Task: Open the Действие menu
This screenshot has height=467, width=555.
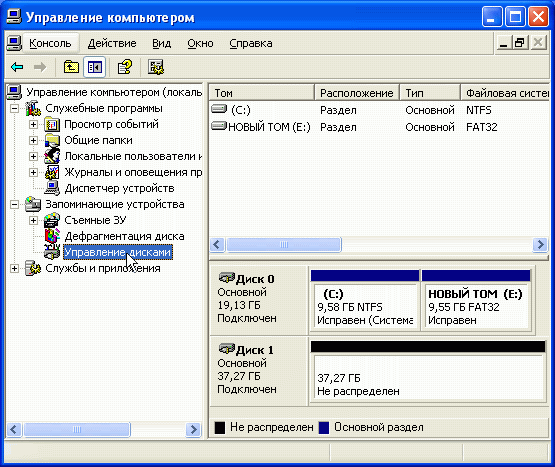Action: 112,43
